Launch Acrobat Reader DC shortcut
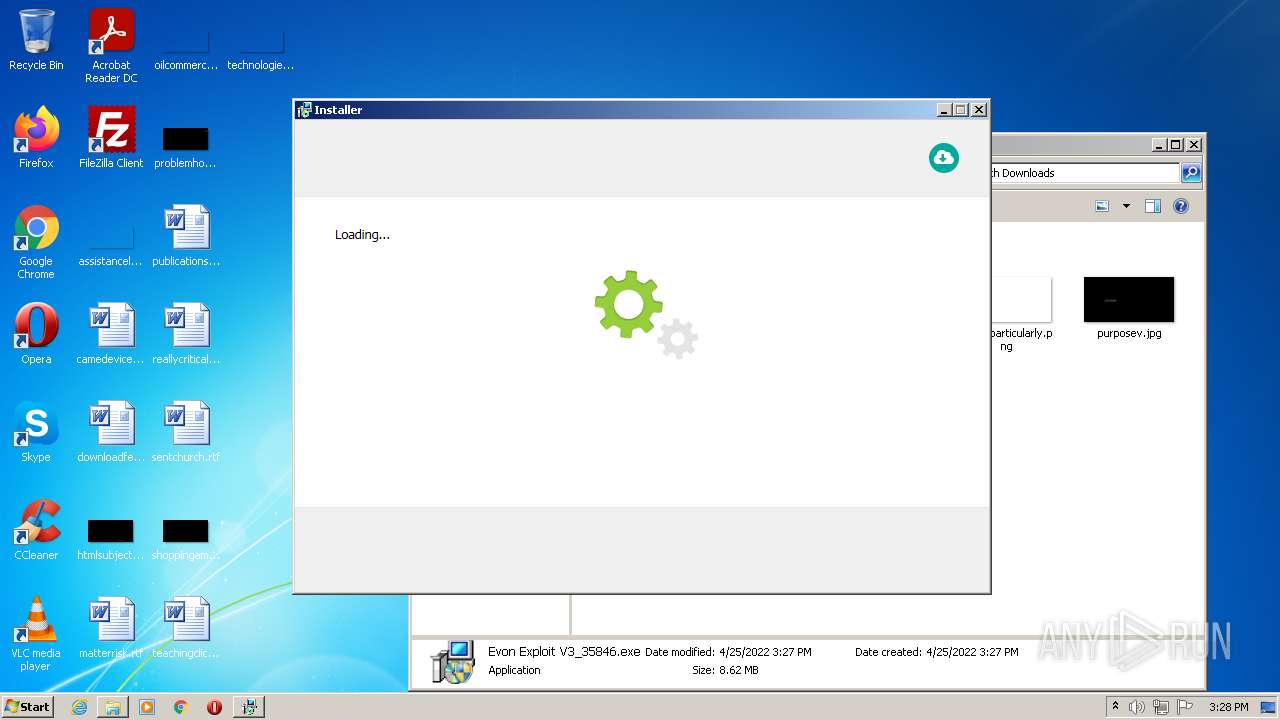The image size is (1280, 720). coord(111,46)
